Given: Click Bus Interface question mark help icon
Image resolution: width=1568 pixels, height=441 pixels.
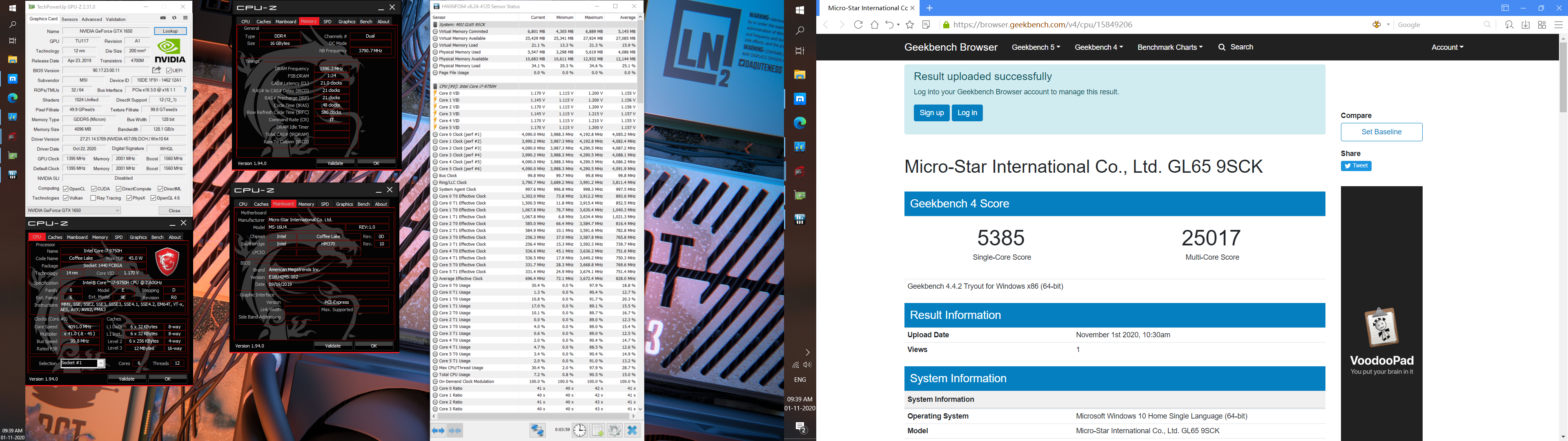Looking at the screenshot, I should (x=185, y=90).
